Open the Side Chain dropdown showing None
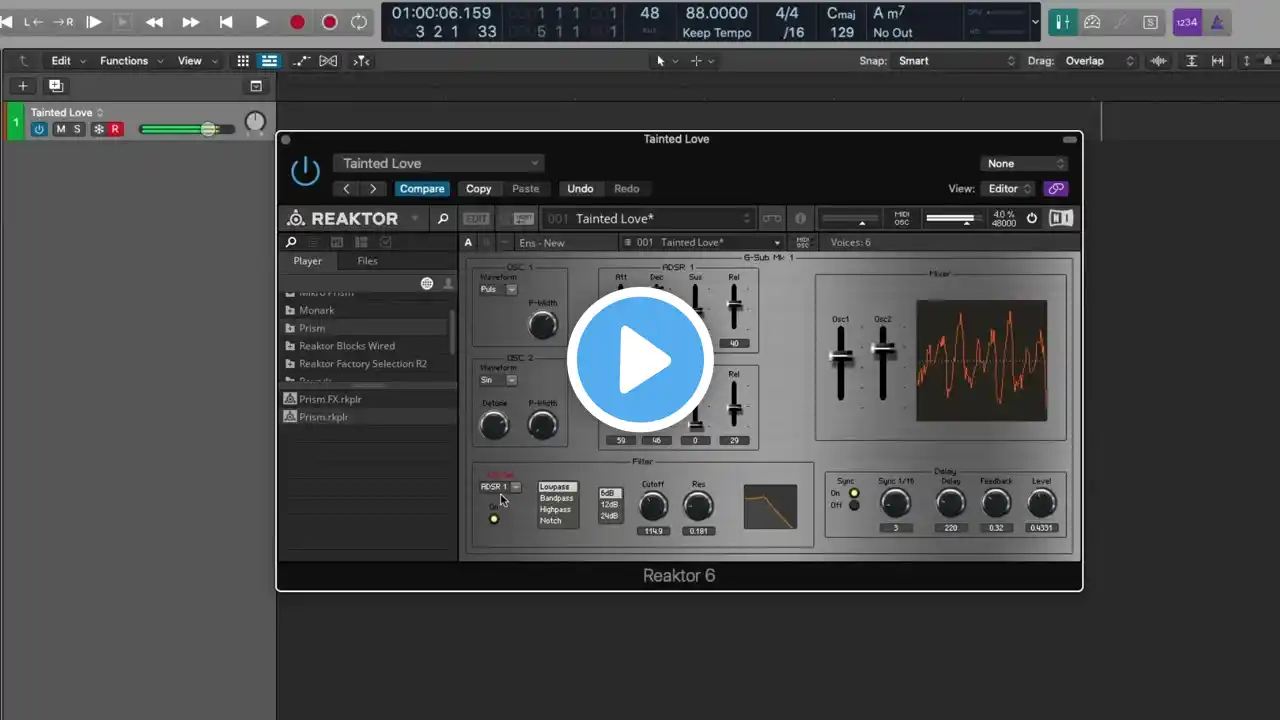1280x720 pixels. [x=1023, y=164]
